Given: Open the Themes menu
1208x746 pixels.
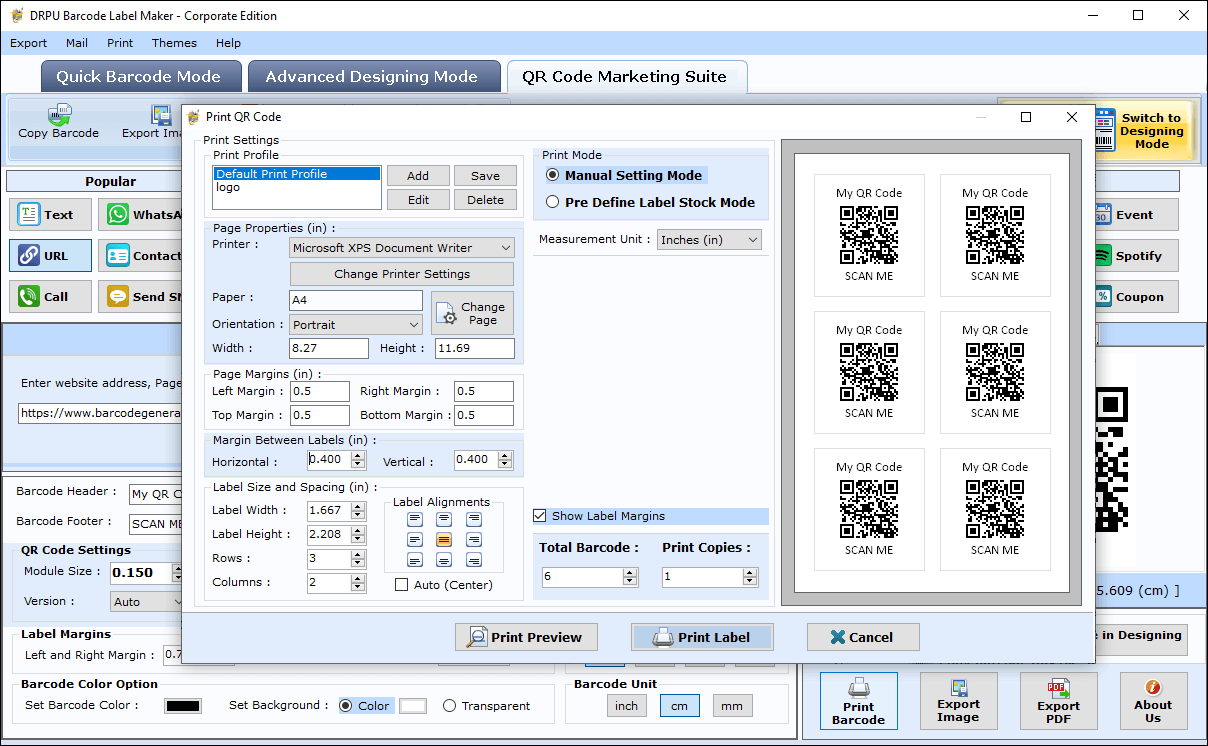Looking at the screenshot, I should coord(174,43).
